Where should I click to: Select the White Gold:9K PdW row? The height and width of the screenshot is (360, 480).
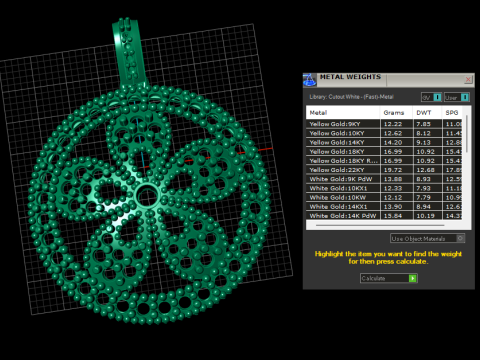[x=384, y=179]
